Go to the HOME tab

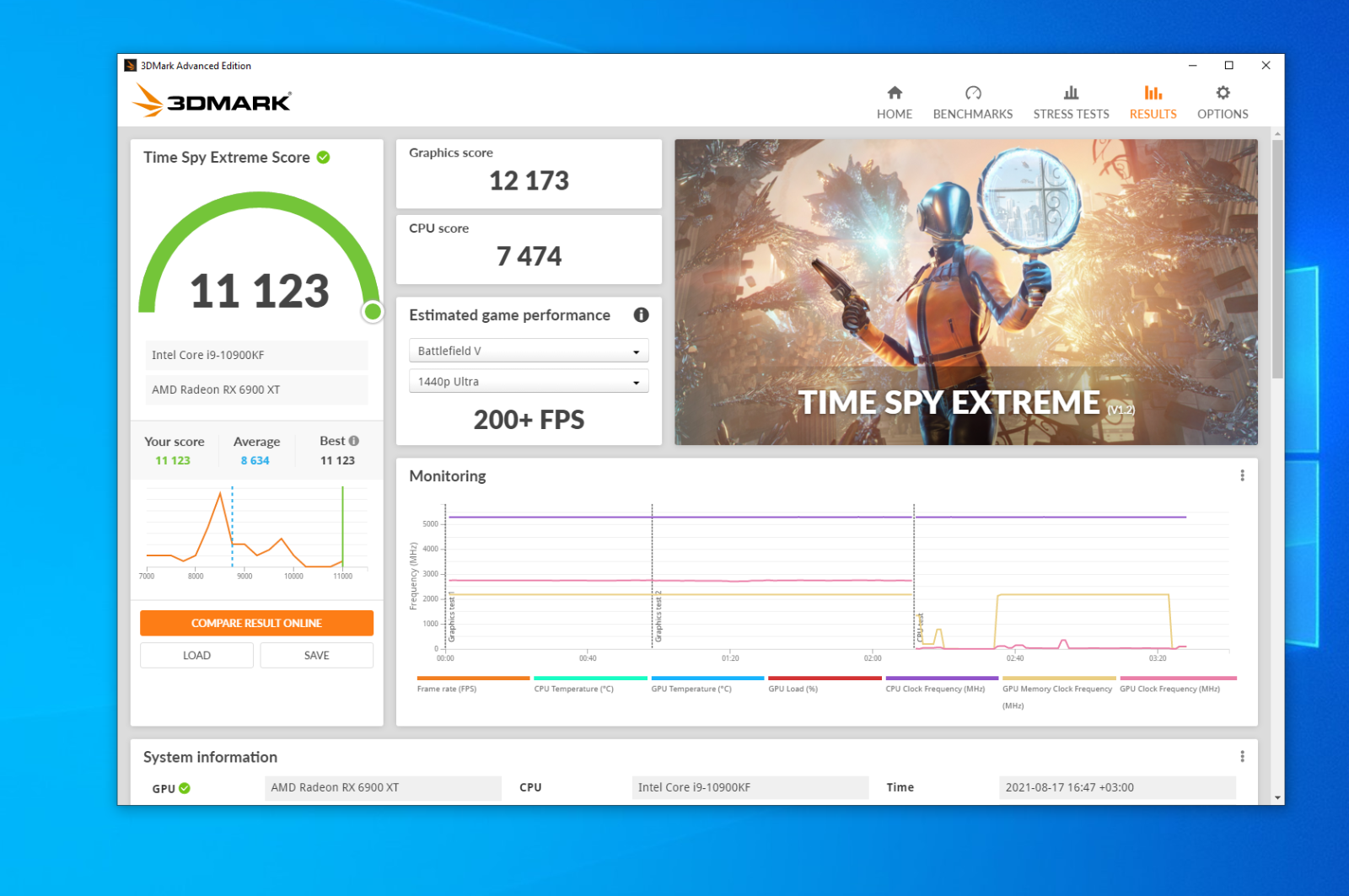894,103
